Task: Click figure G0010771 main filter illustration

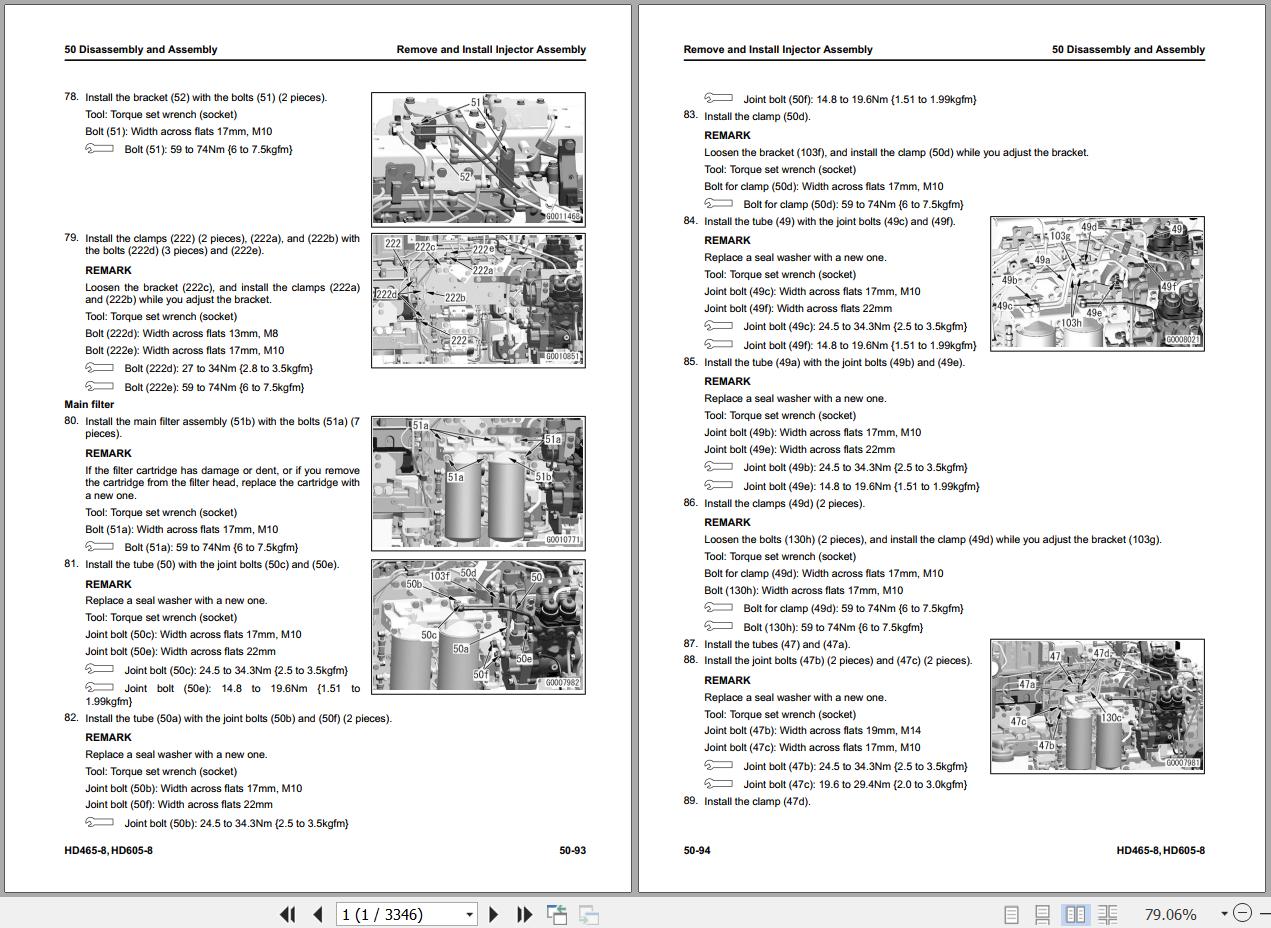Action: [478, 483]
